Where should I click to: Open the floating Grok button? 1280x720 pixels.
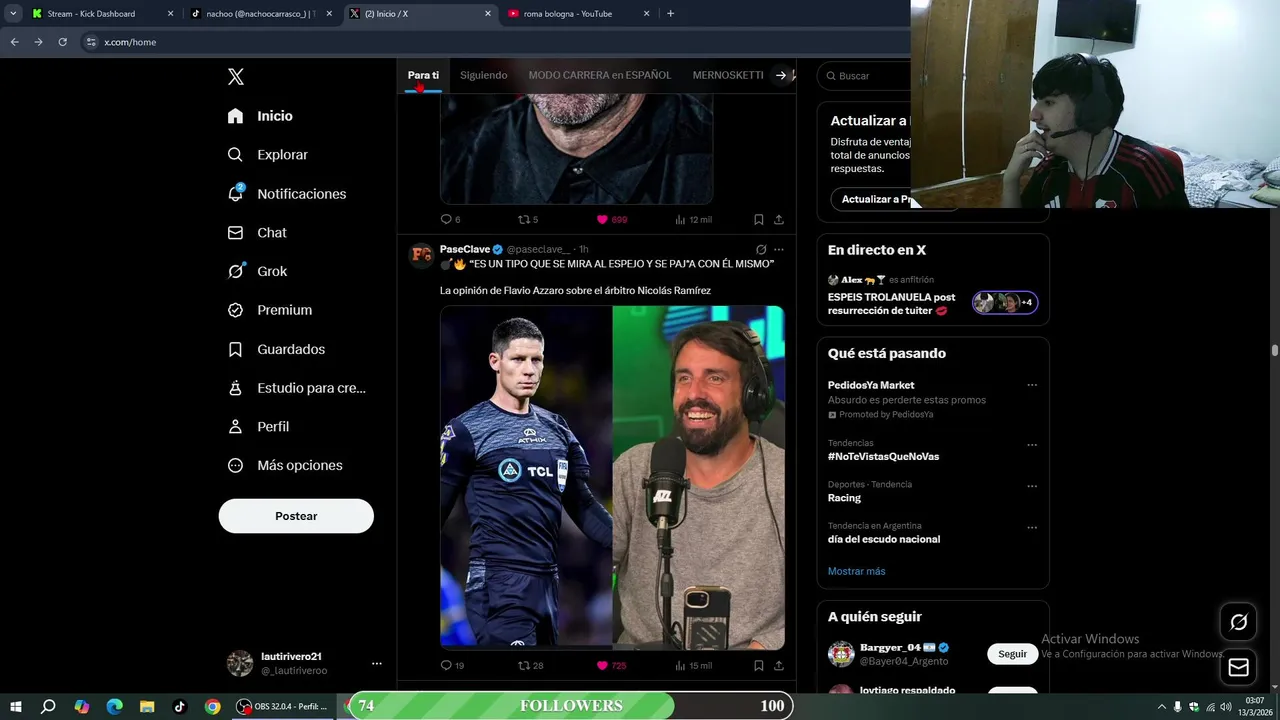pos(1238,622)
